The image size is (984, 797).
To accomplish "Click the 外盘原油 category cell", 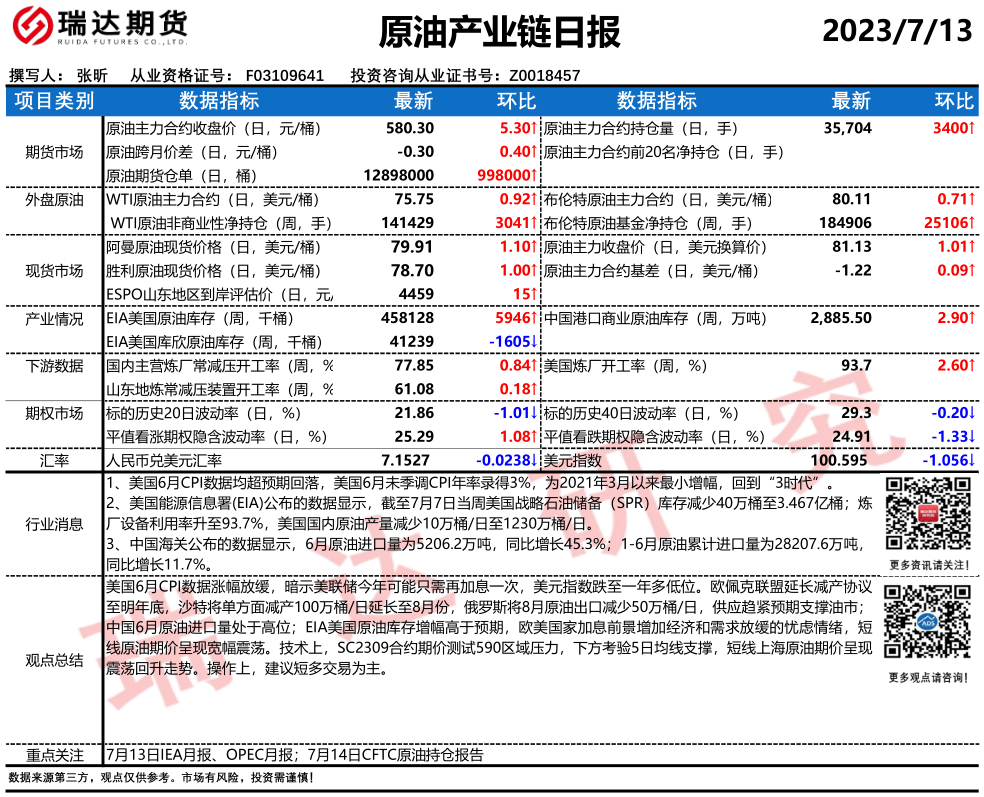I will [x=54, y=210].
